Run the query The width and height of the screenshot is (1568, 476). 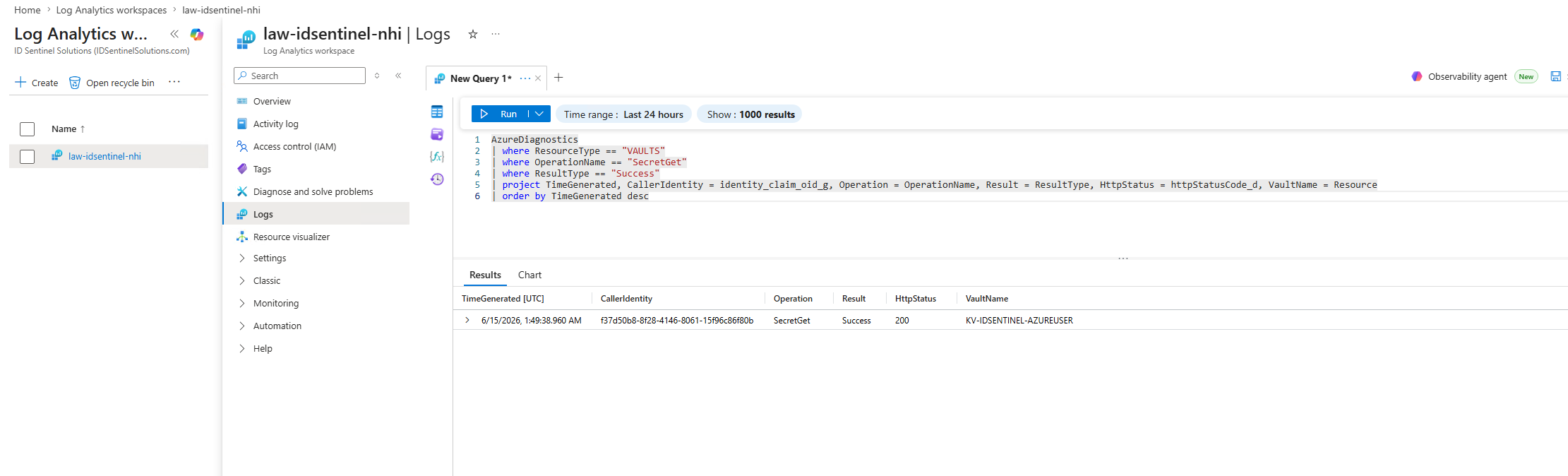[x=500, y=114]
